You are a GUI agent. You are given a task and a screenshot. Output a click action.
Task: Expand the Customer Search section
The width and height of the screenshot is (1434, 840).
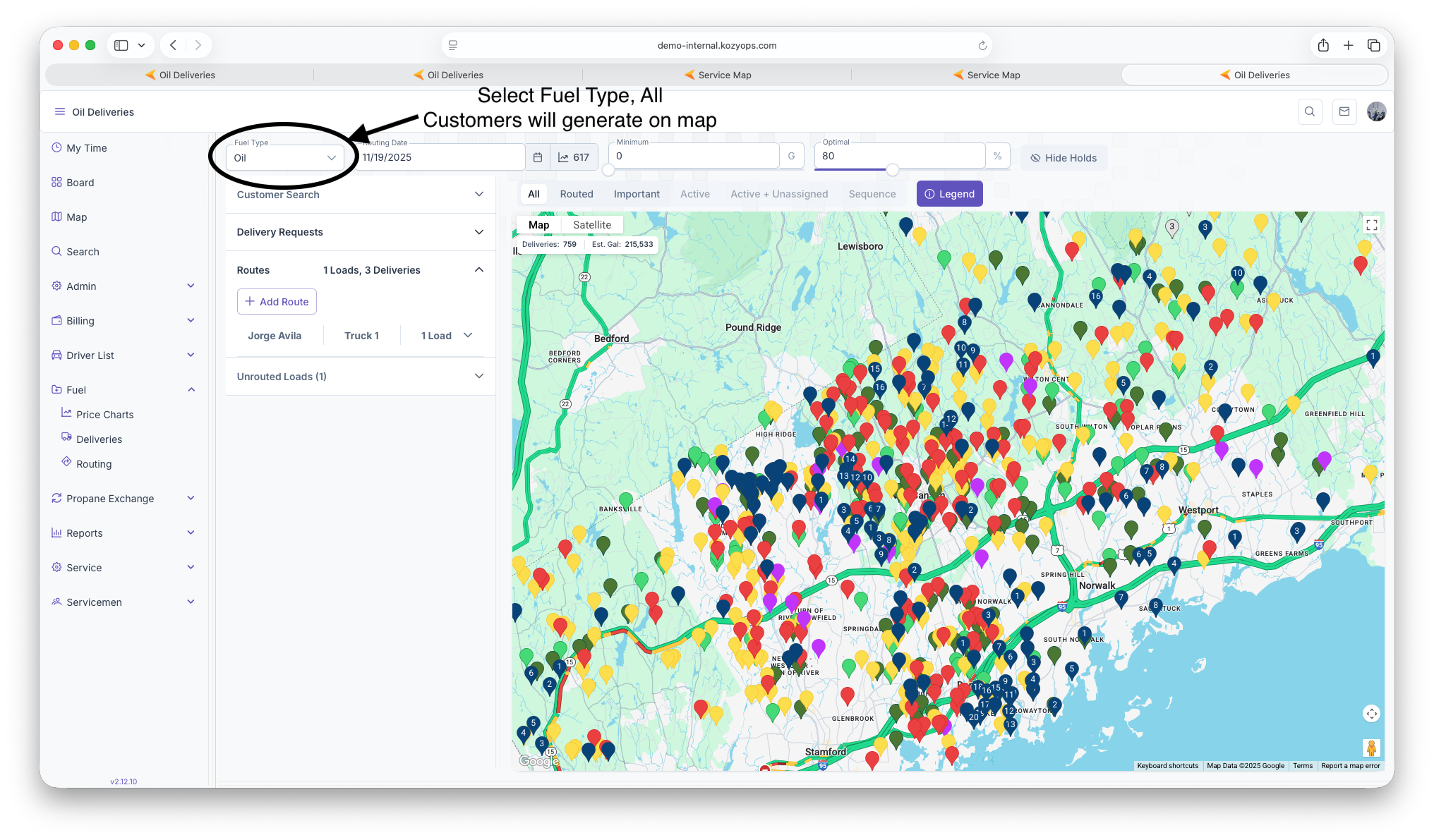coord(360,195)
